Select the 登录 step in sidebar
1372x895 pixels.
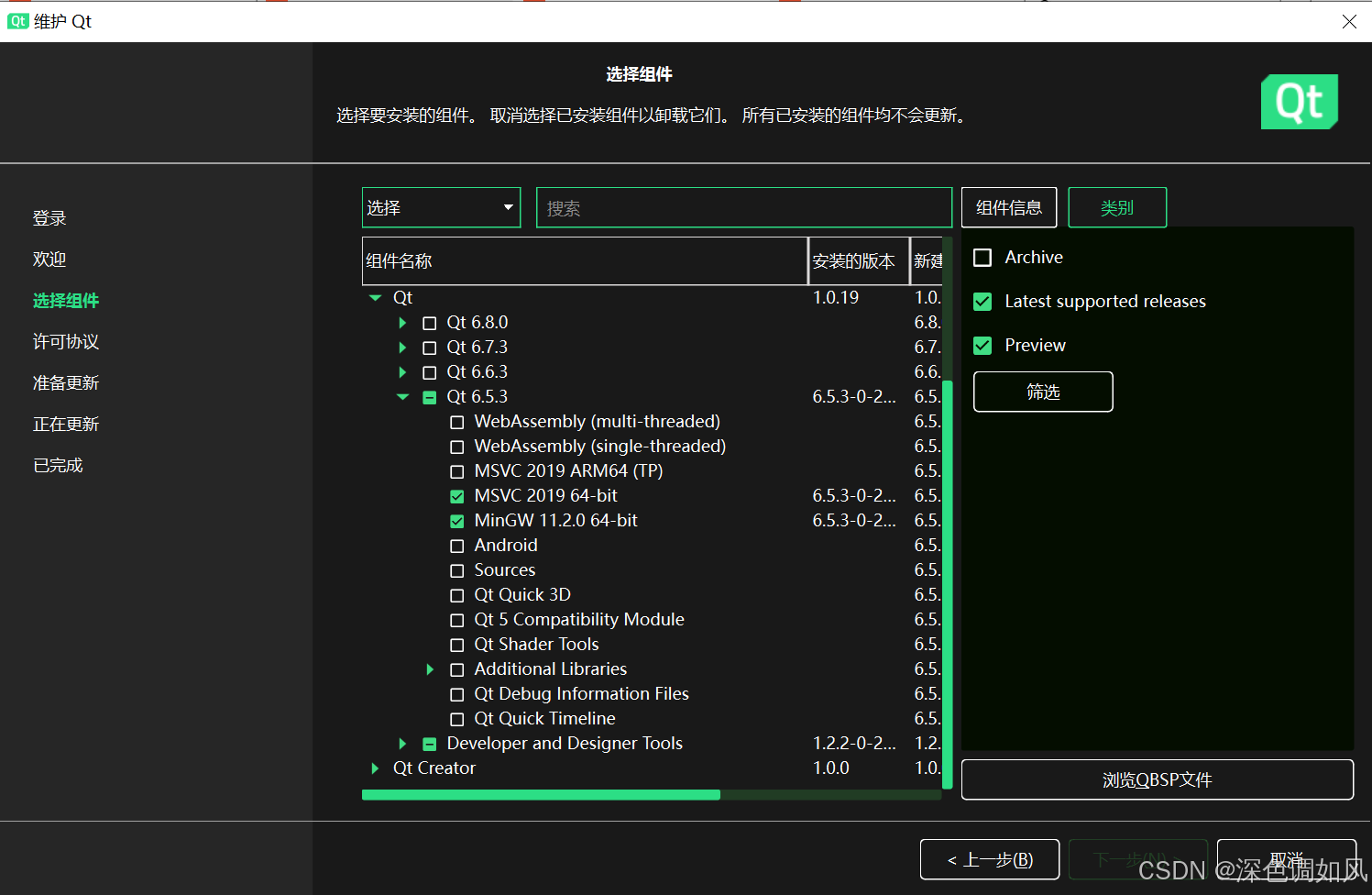click(x=49, y=218)
